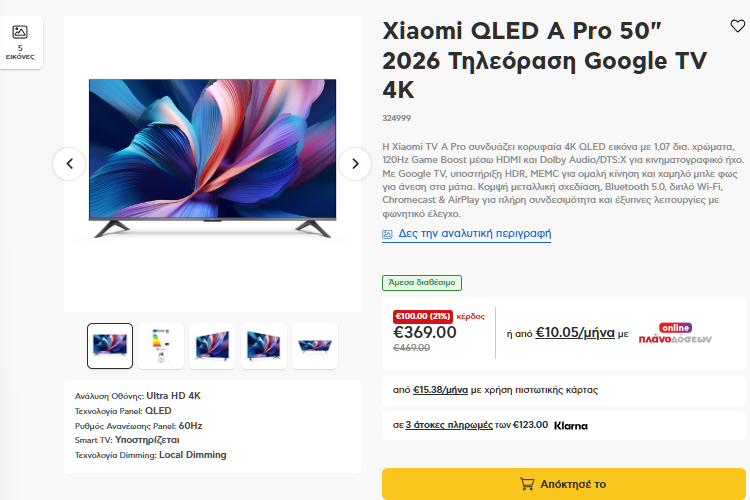The height and width of the screenshot is (500, 750).
Task: Click the Klarna logo
Action: click(x=570, y=425)
